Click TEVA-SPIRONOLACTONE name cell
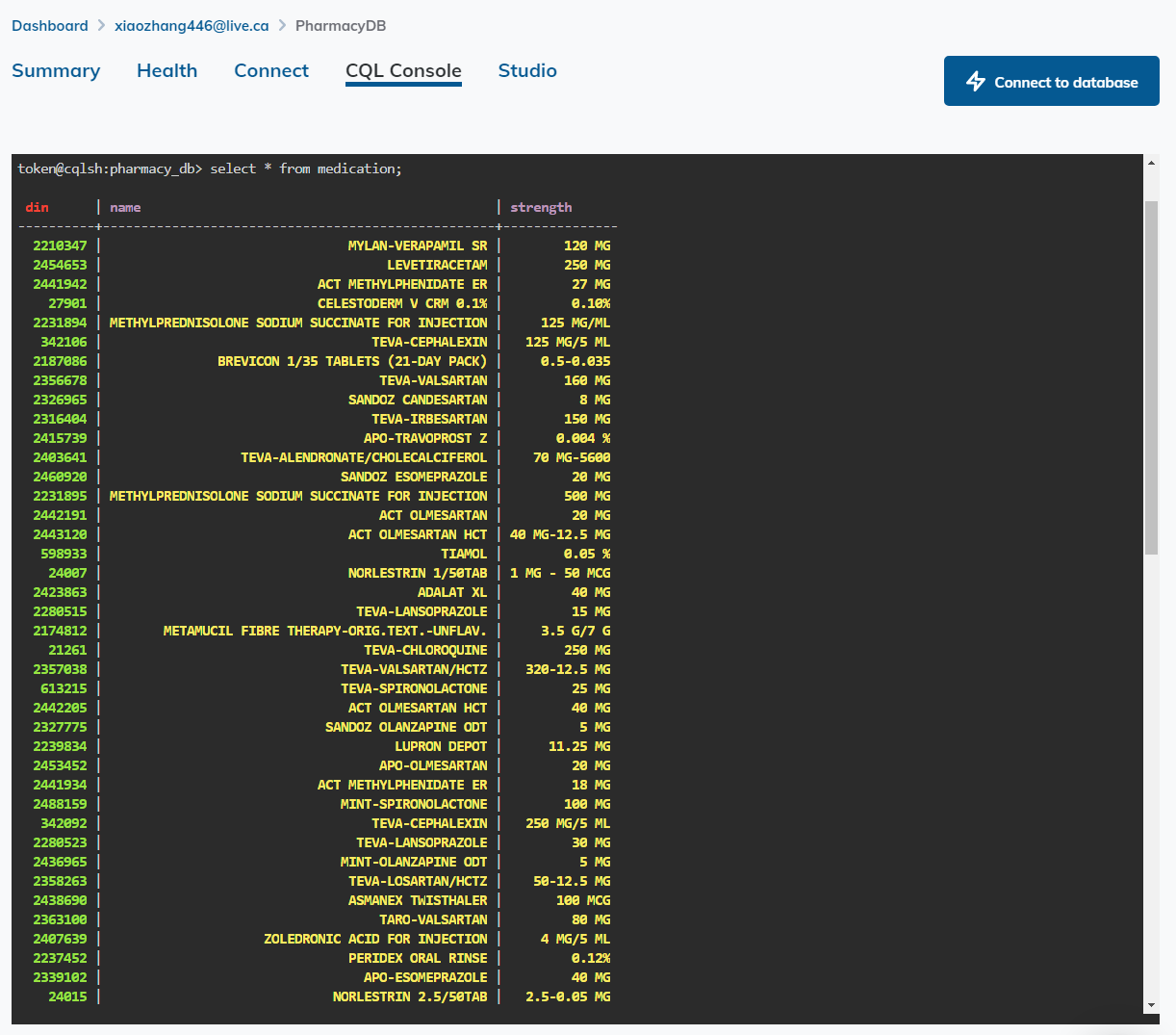Viewport: 1176px width, 1035px height. click(414, 688)
